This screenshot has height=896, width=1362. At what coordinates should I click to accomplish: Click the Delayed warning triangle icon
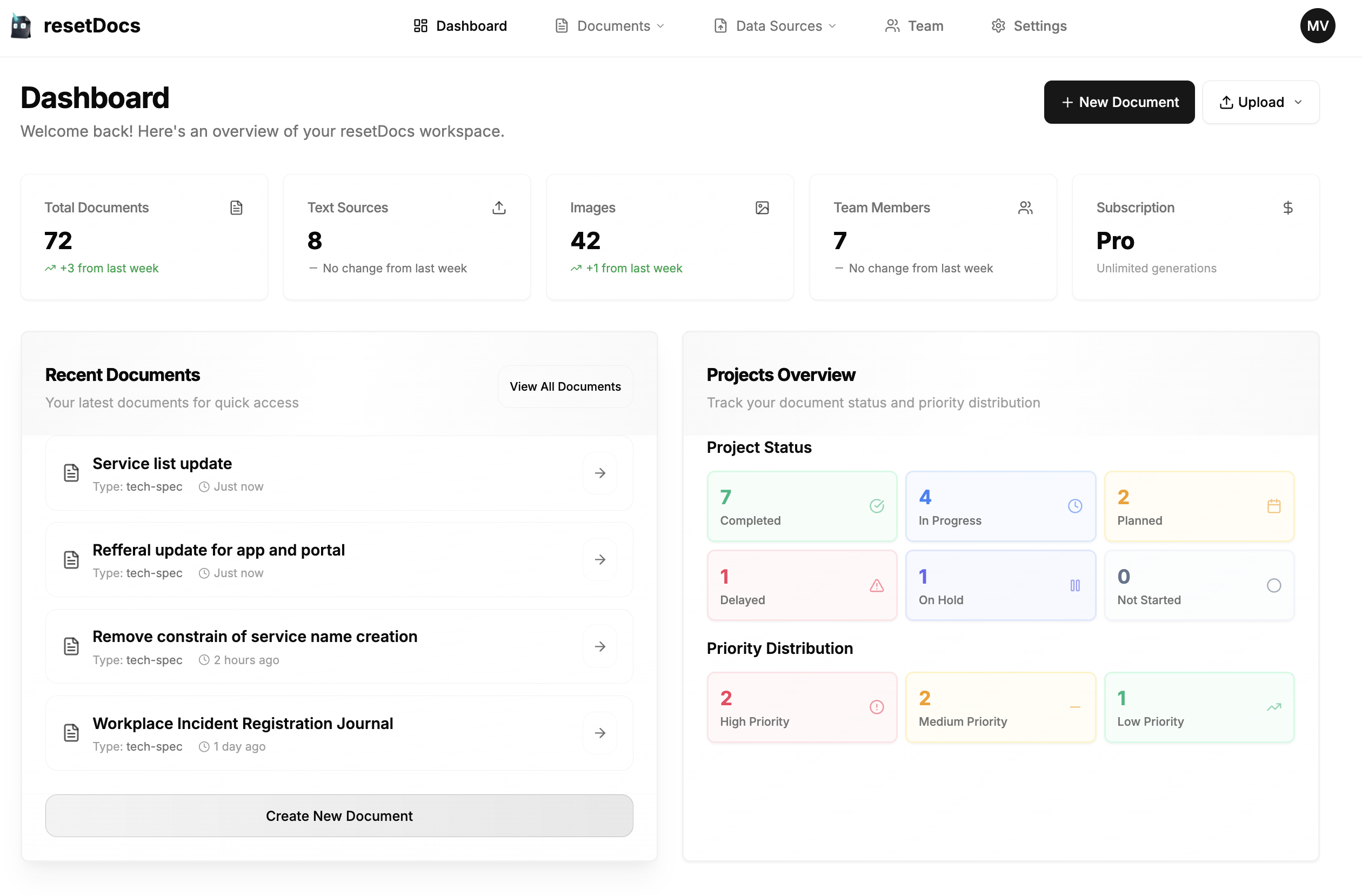click(x=876, y=585)
